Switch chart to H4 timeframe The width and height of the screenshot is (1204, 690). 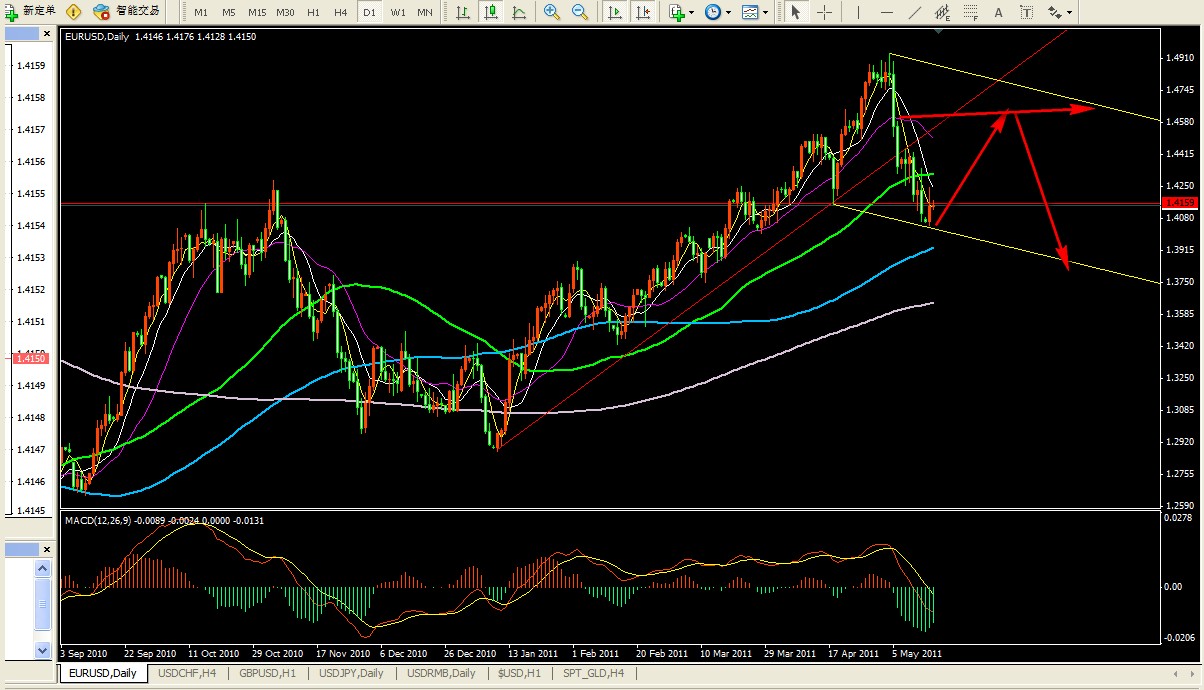click(x=341, y=12)
